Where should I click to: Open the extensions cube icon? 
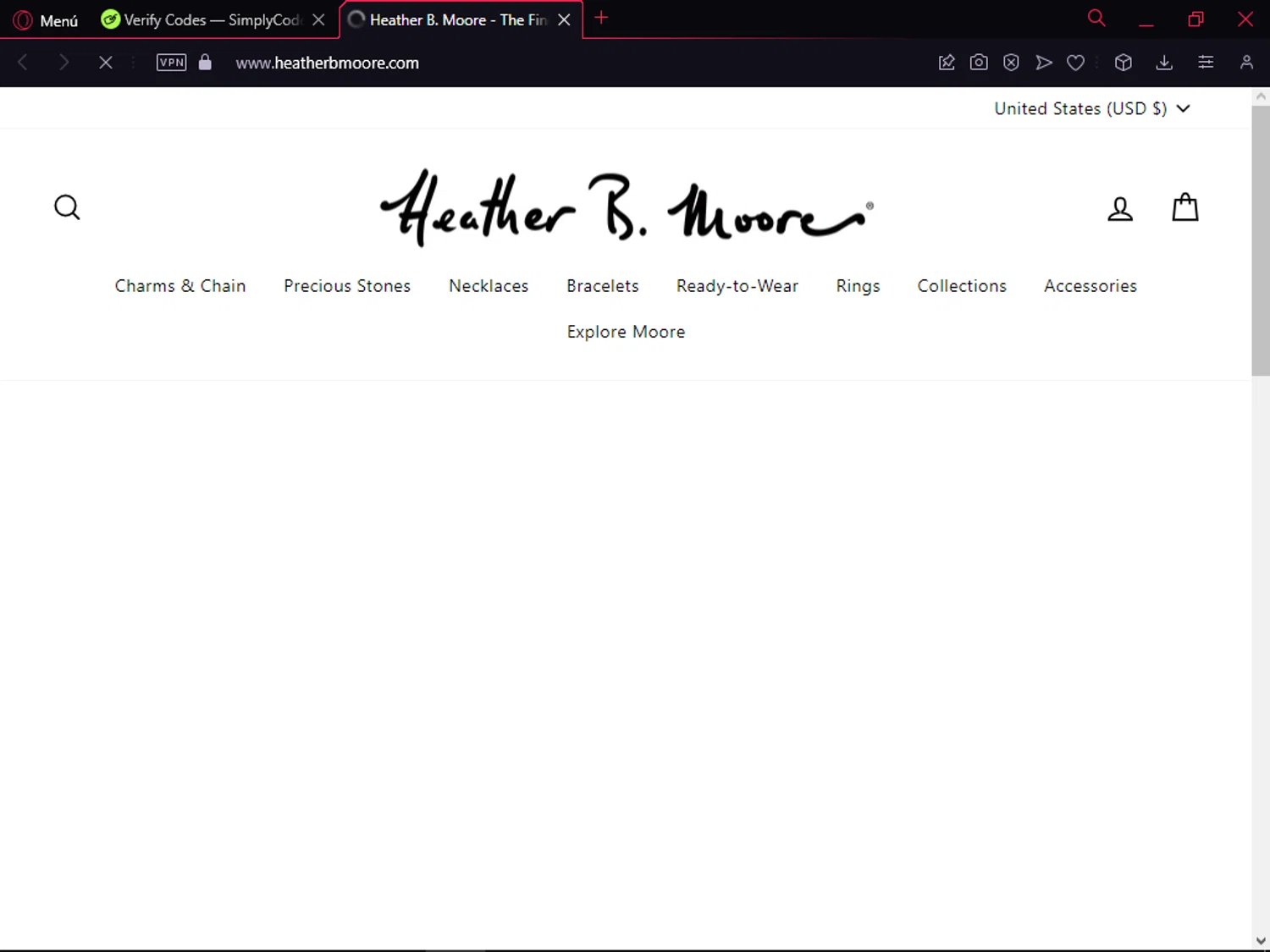[x=1124, y=62]
